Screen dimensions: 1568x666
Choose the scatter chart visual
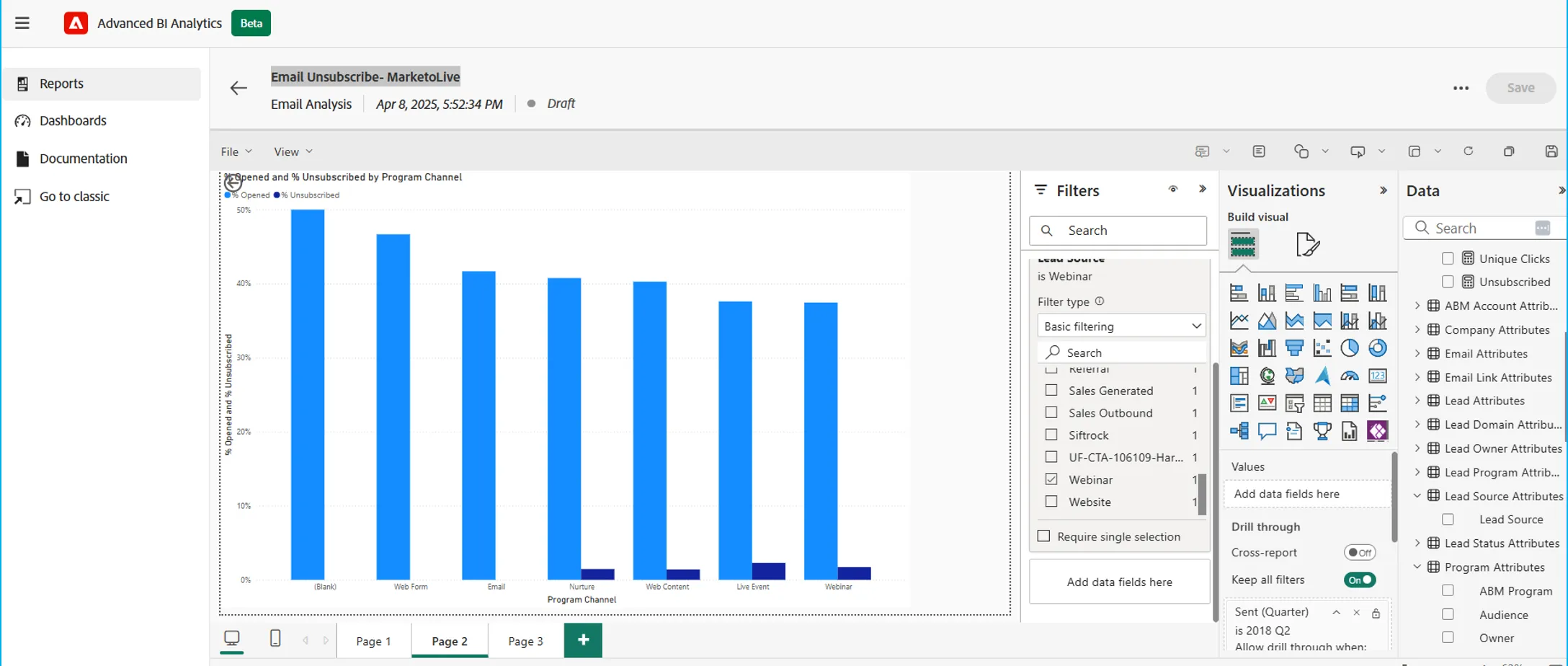coord(1322,348)
